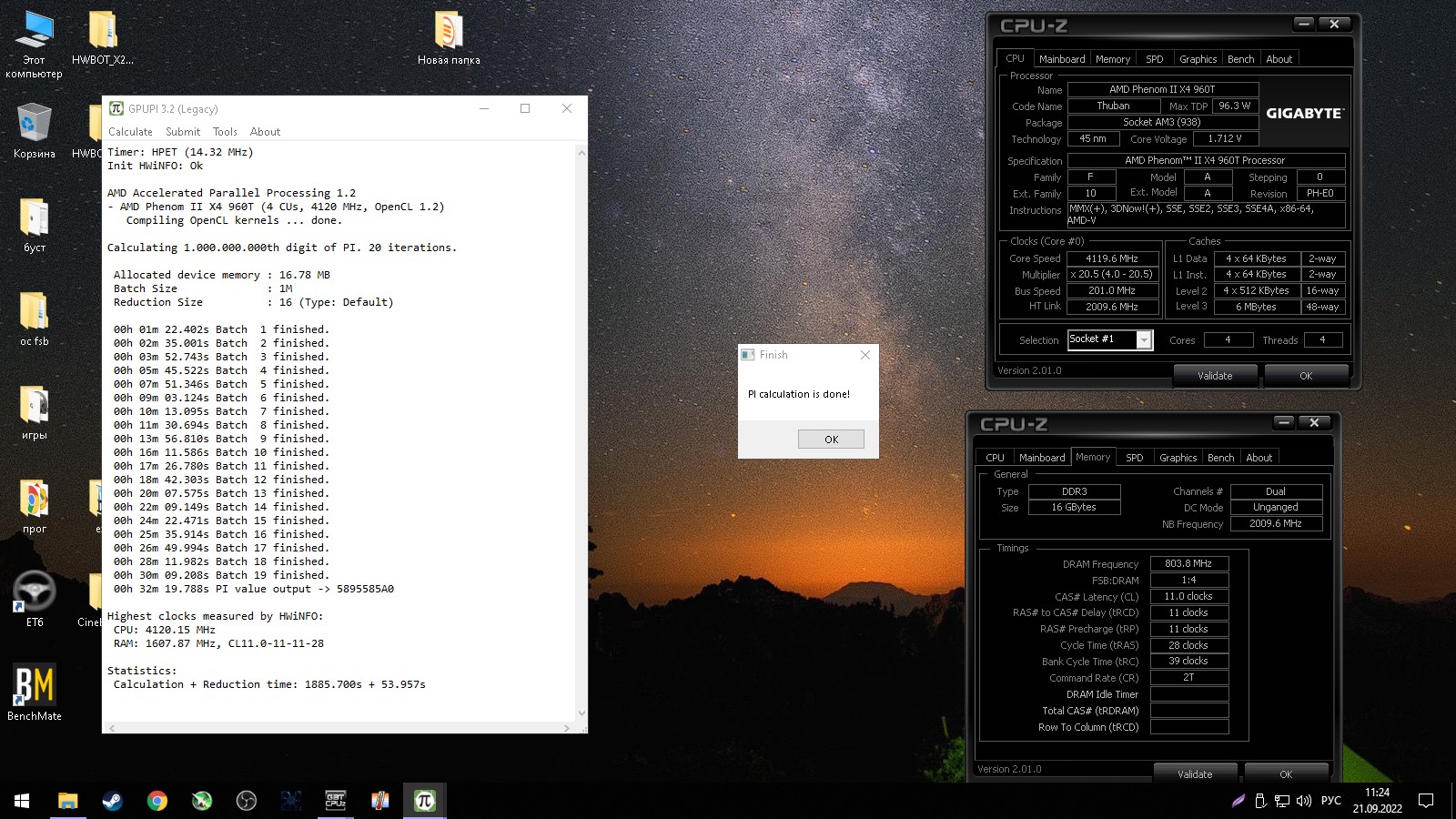Close the Finish dialog with the X
The height and width of the screenshot is (819, 1456).
click(865, 355)
